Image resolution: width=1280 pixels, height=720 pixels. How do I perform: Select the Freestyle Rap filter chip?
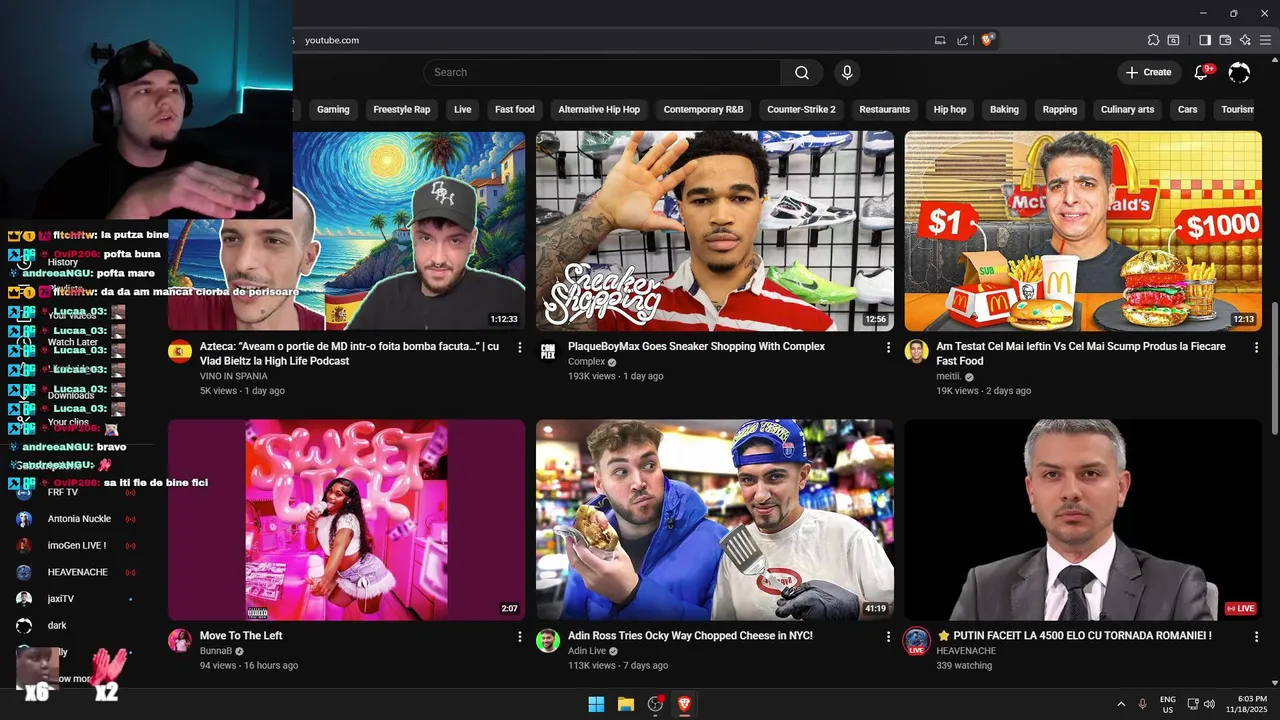[402, 109]
